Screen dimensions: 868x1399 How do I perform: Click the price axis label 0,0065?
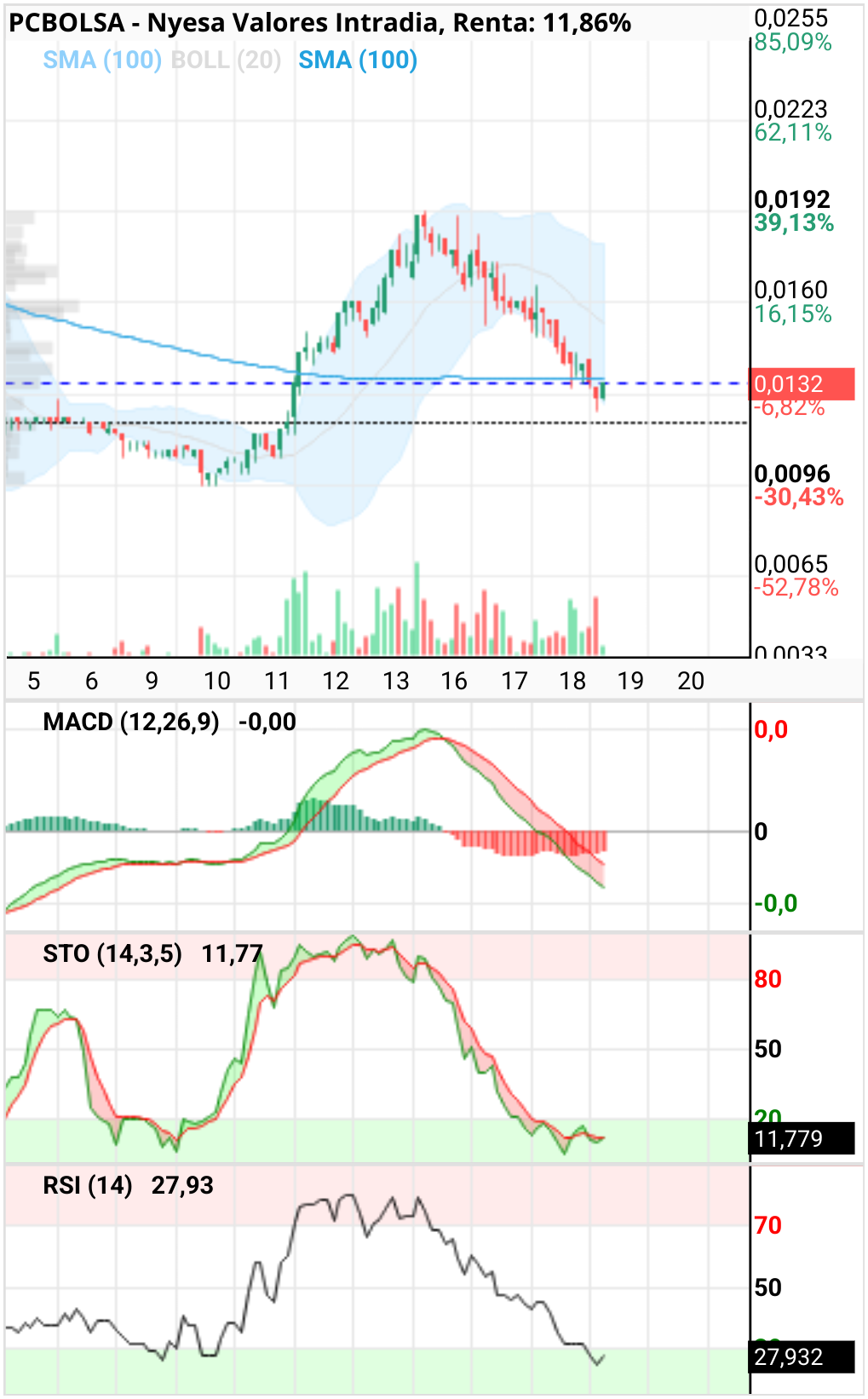tap(790, 564)
